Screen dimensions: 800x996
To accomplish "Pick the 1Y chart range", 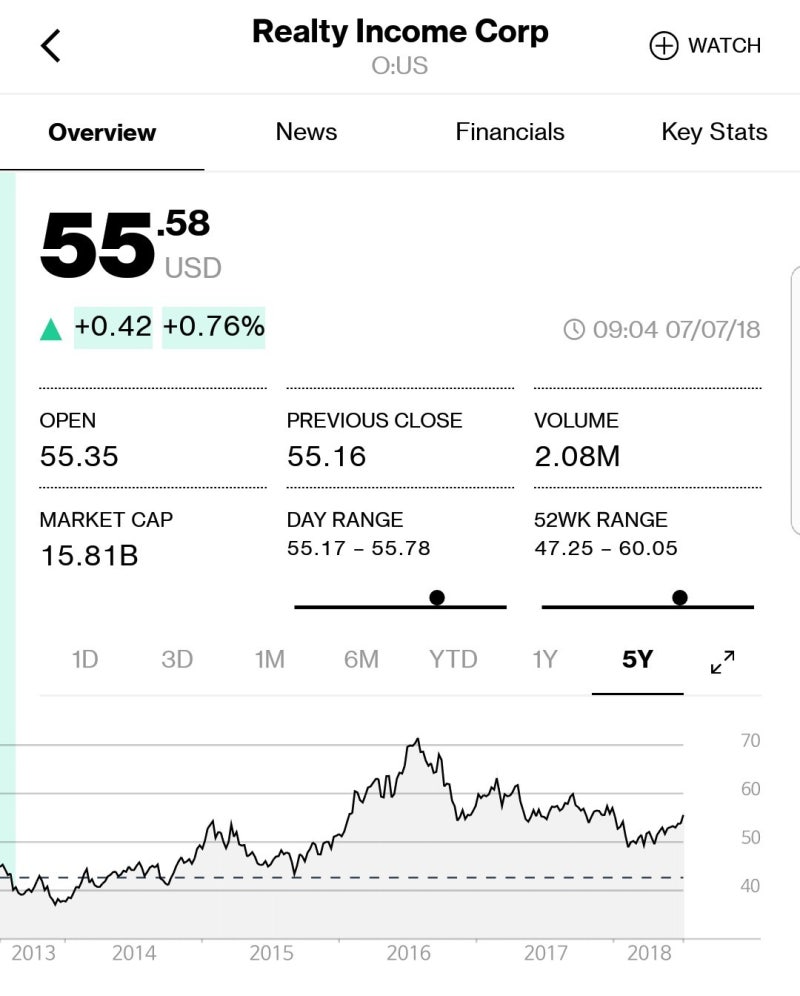I will pyautogui.click(x=544, y=660).
